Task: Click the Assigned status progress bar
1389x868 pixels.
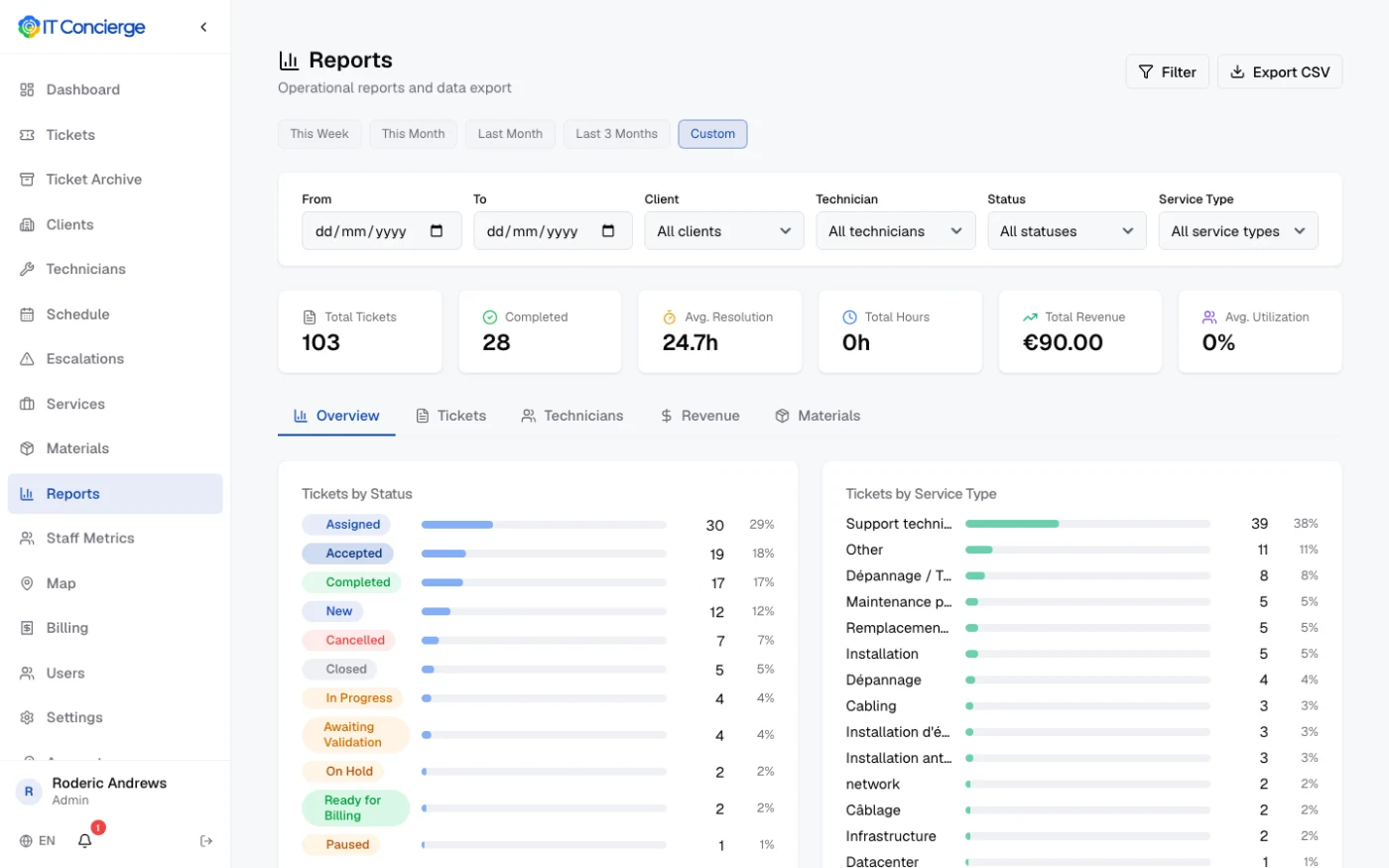Action: point(544,525)
